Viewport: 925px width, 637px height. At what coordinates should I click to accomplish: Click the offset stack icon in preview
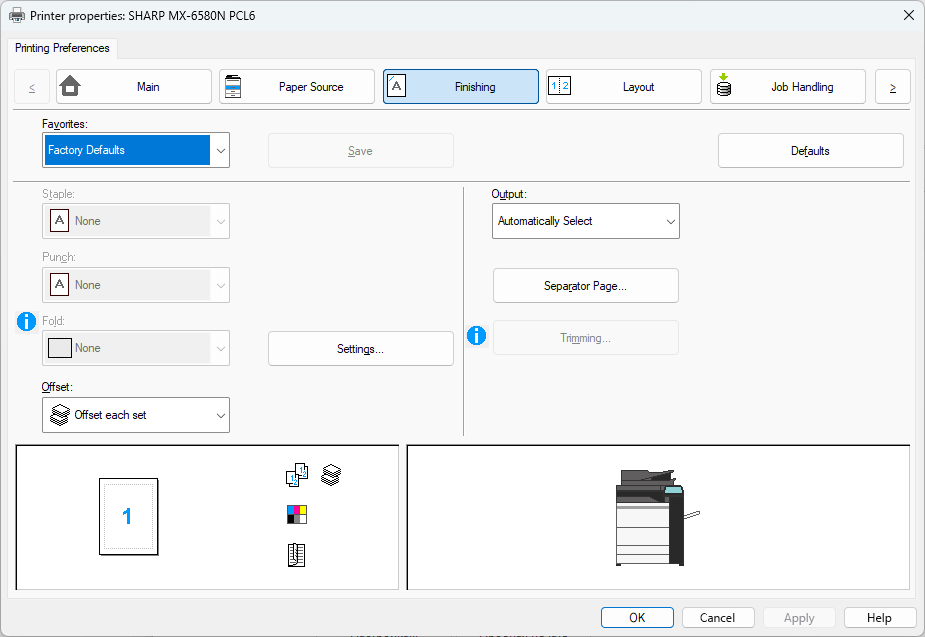point(331,475)
